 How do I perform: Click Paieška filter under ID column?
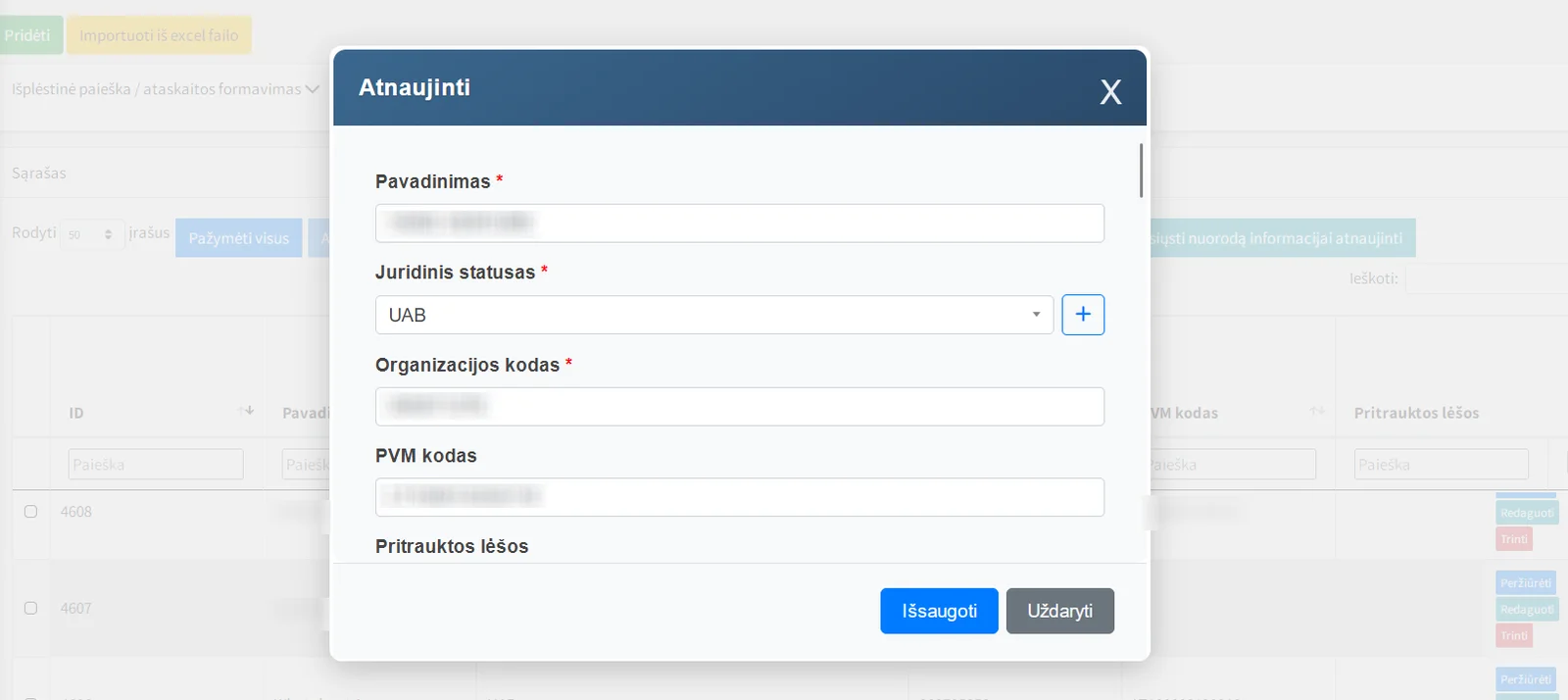(x=155, y=465)
